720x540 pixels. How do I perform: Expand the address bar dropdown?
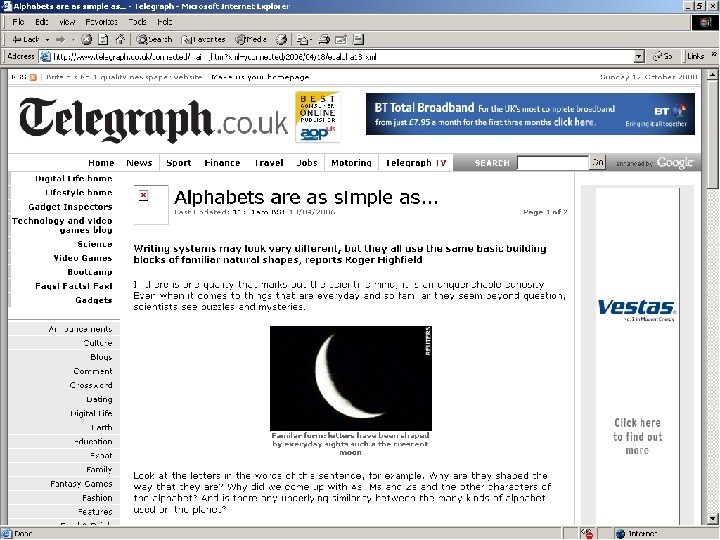coord(639,56)
